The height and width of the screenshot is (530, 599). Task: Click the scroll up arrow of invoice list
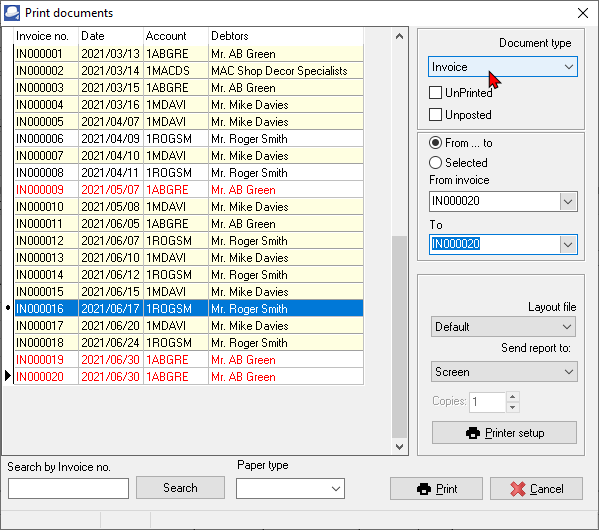[x=400, y=36]
